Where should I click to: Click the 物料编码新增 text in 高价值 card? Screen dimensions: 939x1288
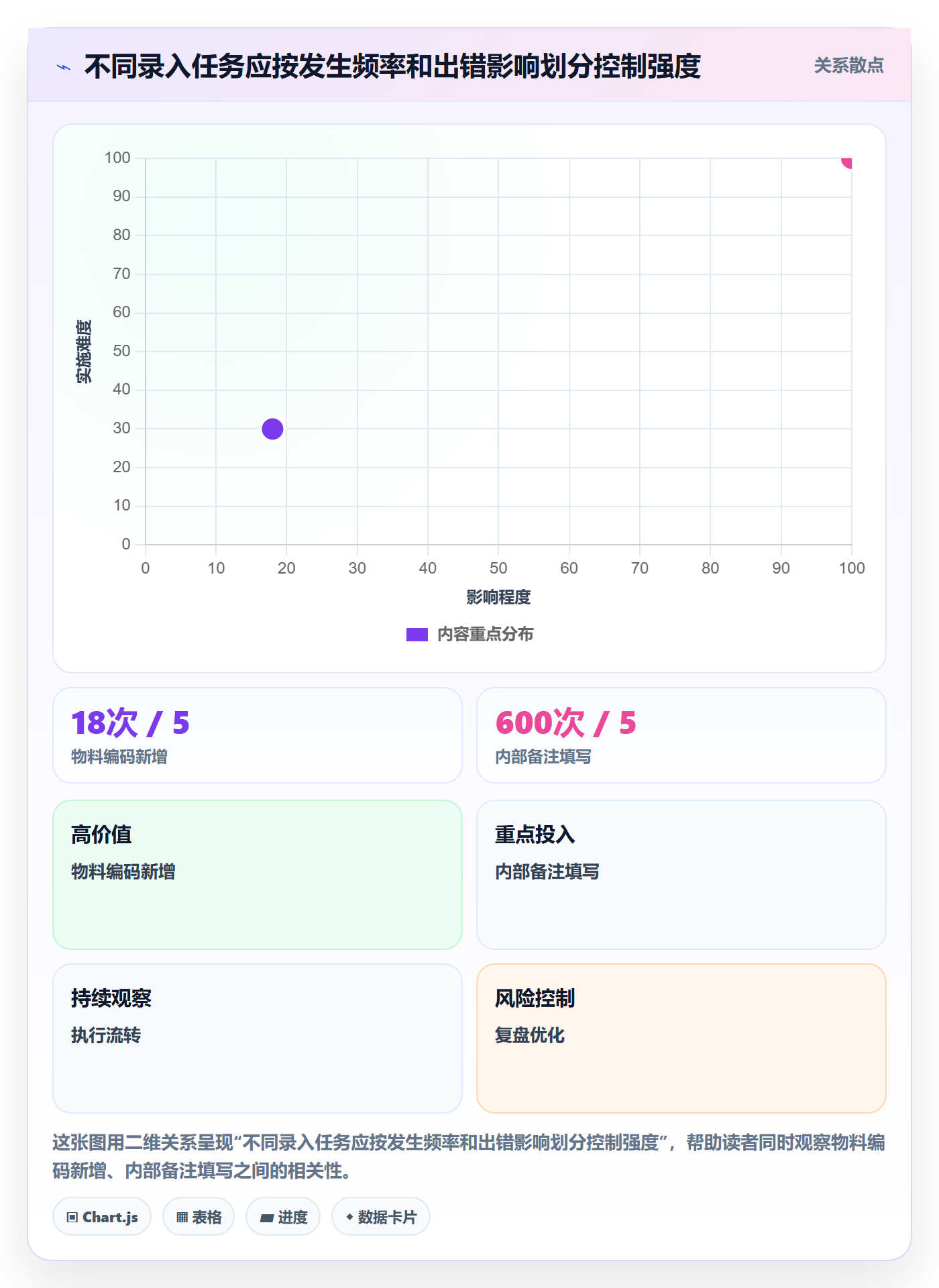point(123,871)
